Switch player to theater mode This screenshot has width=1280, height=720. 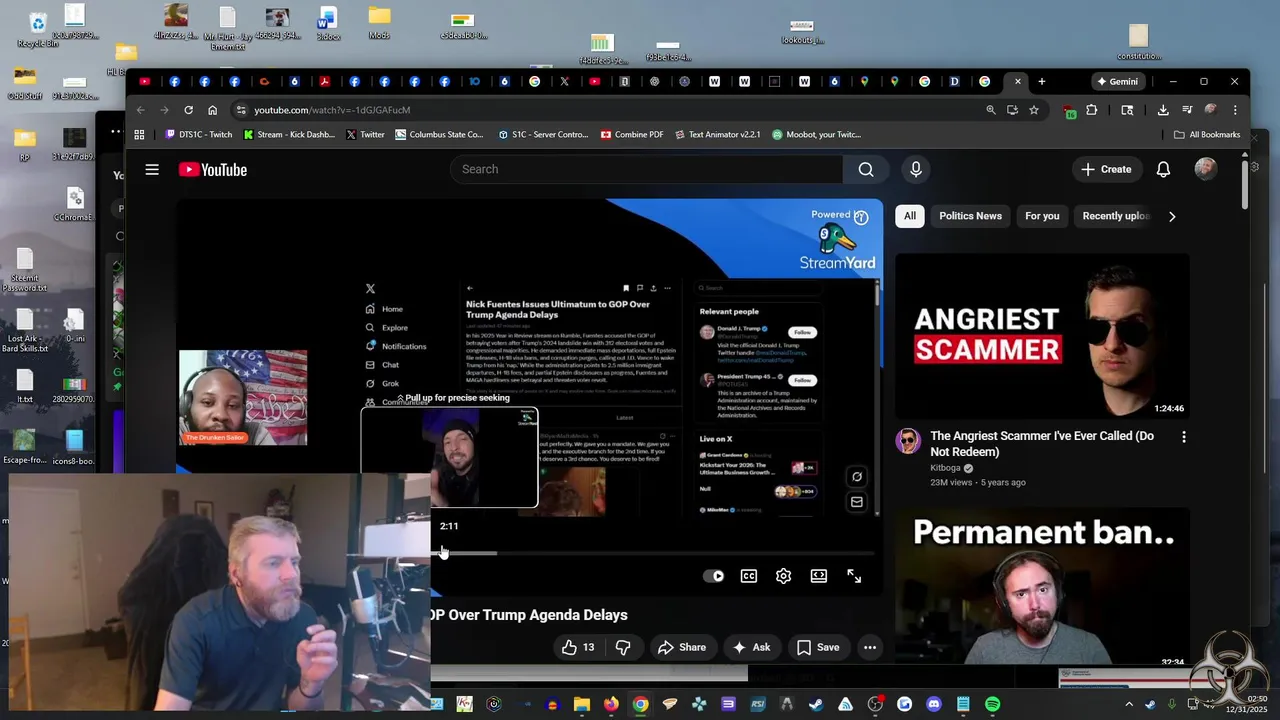pos(819,576)
